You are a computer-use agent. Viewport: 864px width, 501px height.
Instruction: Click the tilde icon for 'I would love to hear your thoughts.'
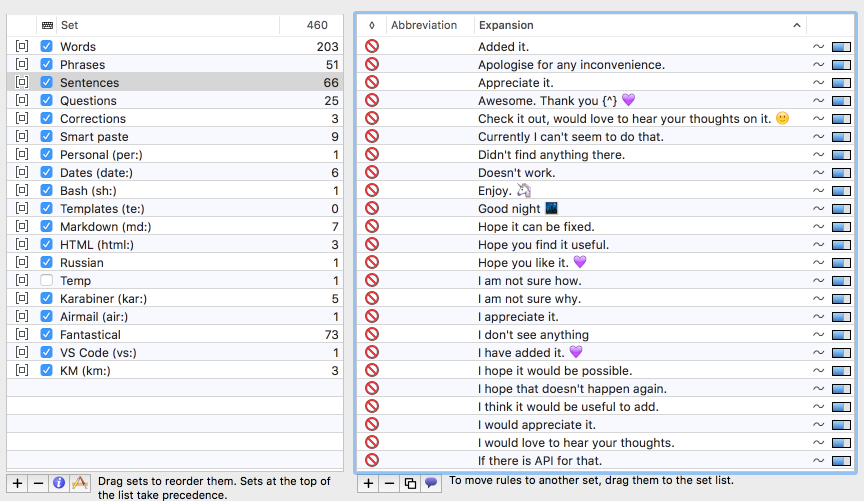point(818,443)
